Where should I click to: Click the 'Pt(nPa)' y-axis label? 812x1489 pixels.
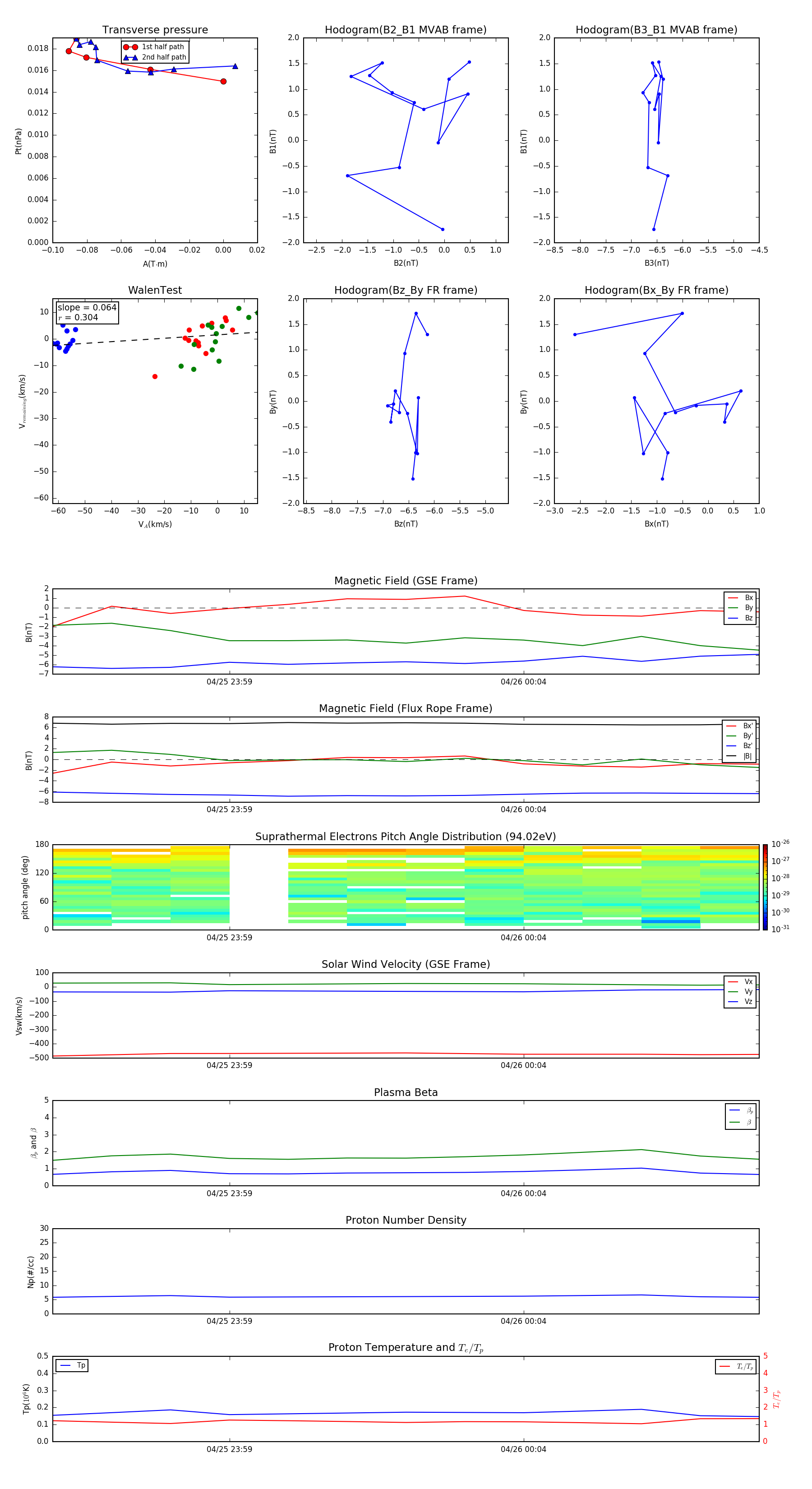[x=18, y=140]
